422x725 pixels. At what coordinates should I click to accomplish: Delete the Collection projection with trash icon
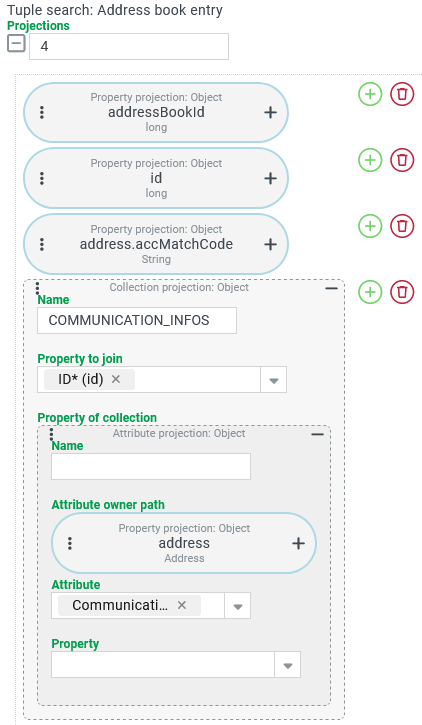tap(402, 292)
